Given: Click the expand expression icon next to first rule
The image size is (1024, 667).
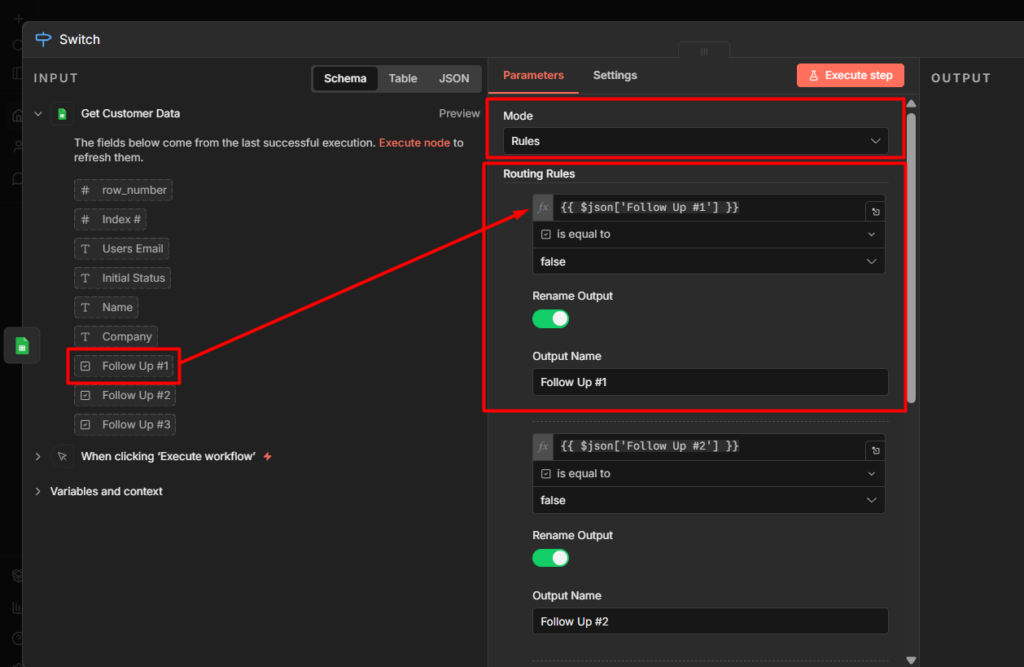Looking at the screenshot, I should pos(875,209).
